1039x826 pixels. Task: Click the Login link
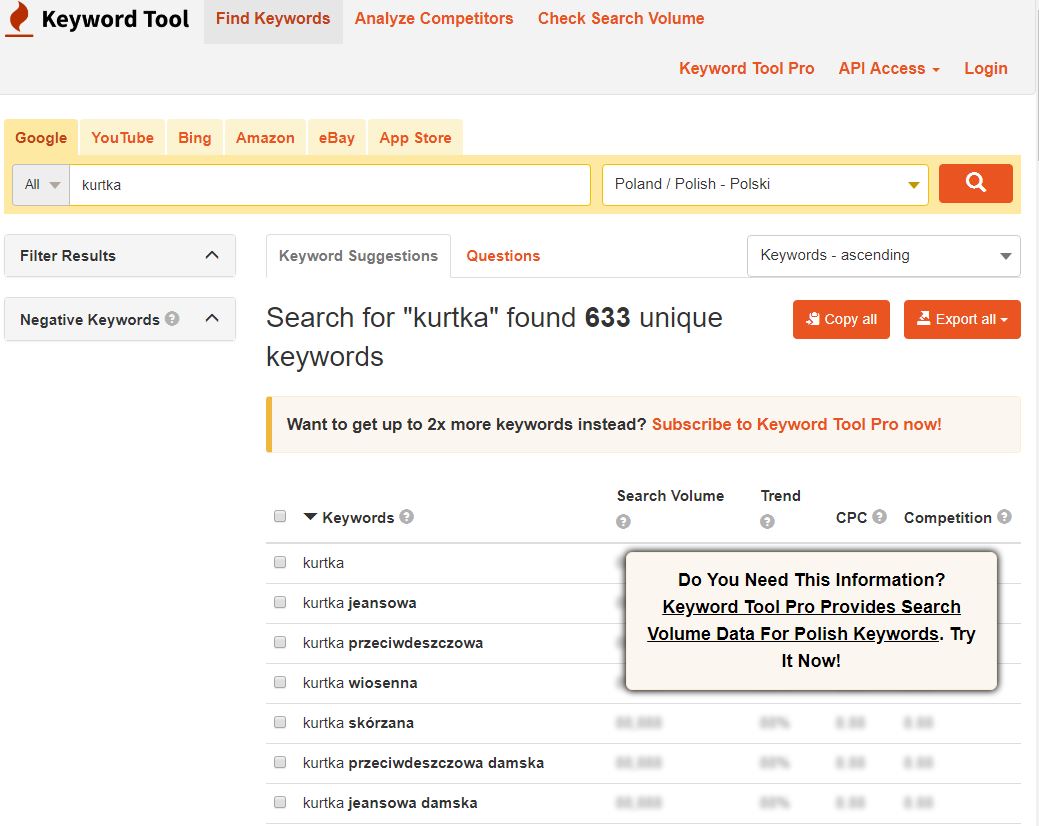(985, 68)
